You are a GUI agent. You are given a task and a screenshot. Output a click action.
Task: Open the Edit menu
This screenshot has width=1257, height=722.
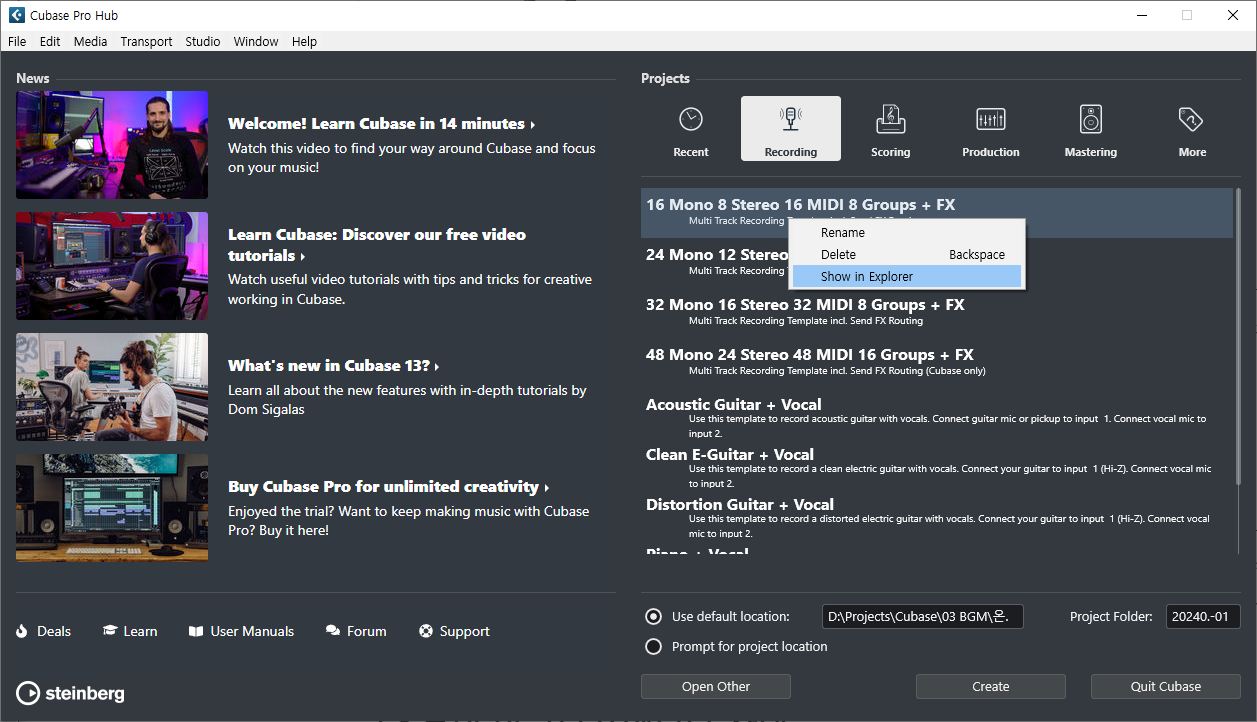point(50,41)
